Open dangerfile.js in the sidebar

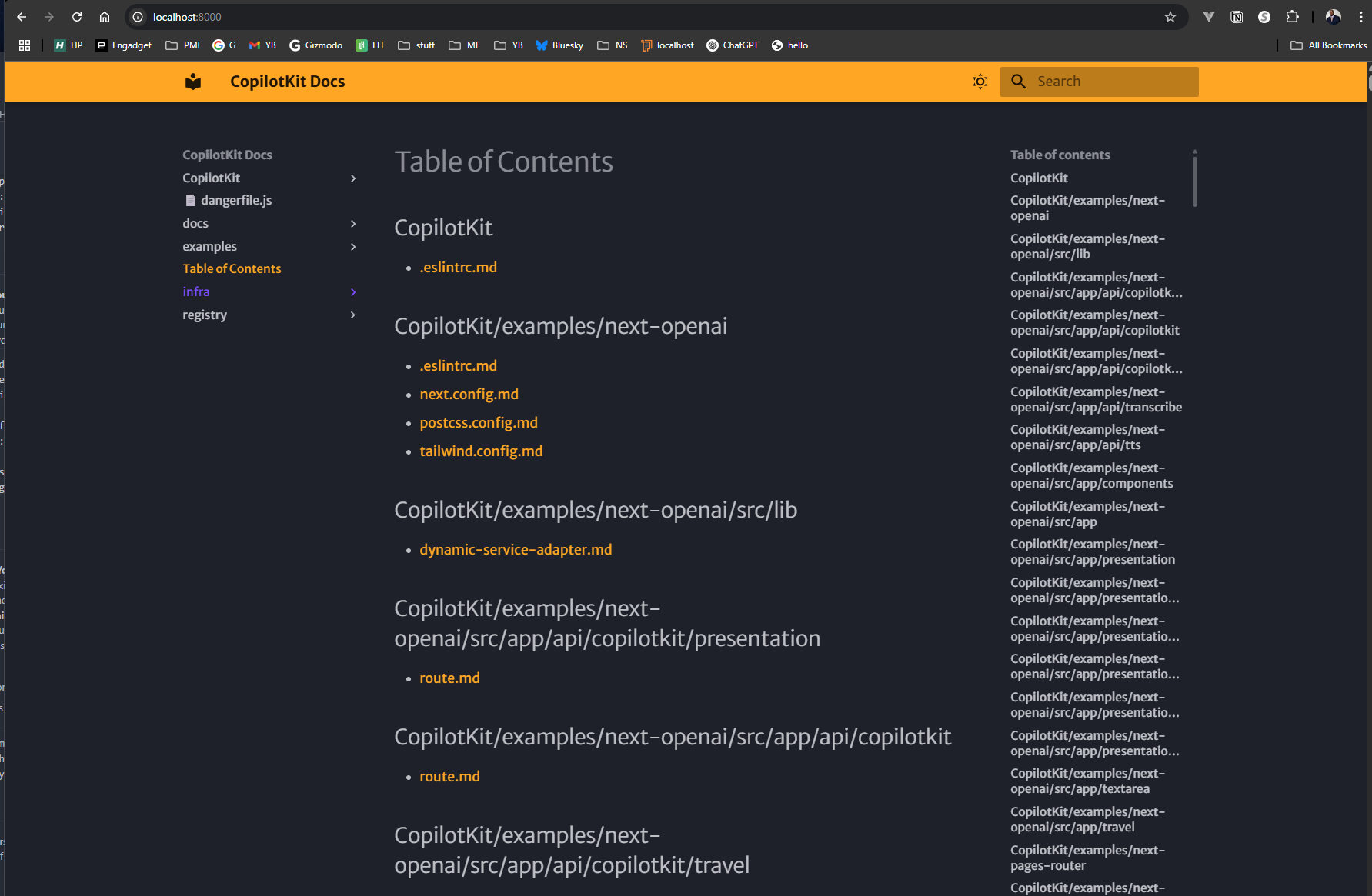click(229, 200)
